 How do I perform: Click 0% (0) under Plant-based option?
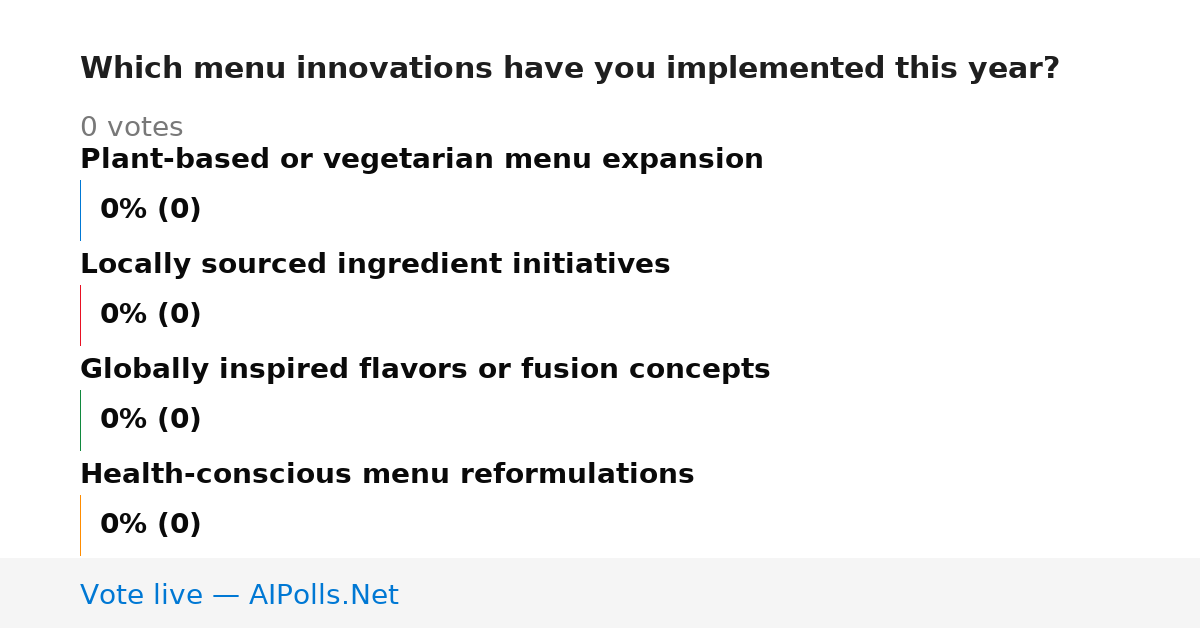[x=150, y=210]
